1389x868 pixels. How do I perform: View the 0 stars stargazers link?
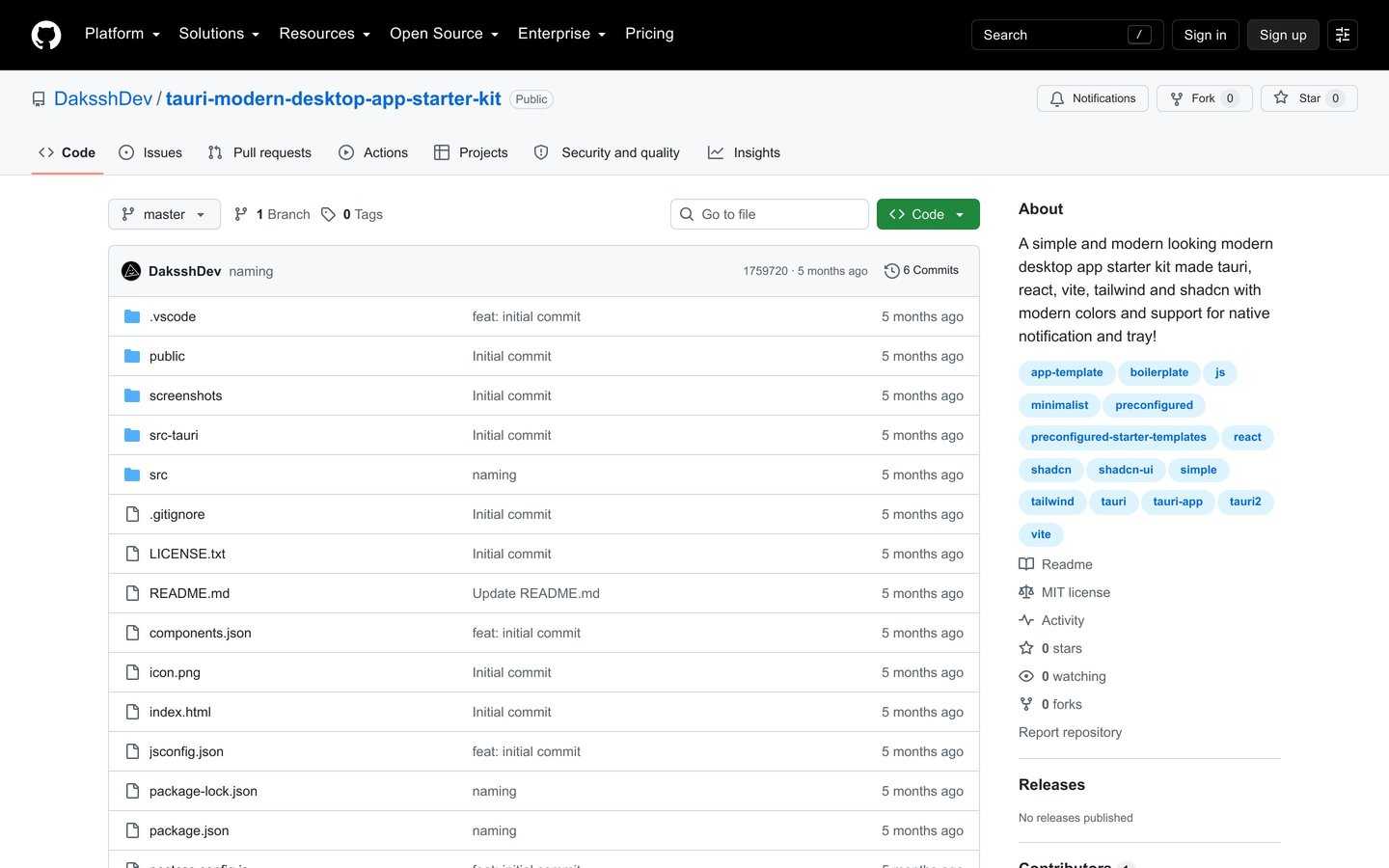tap(1050, 648)
